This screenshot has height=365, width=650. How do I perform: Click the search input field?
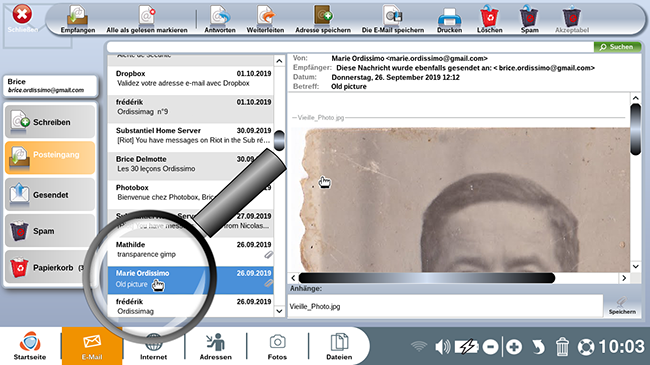[x=350, y=47]
